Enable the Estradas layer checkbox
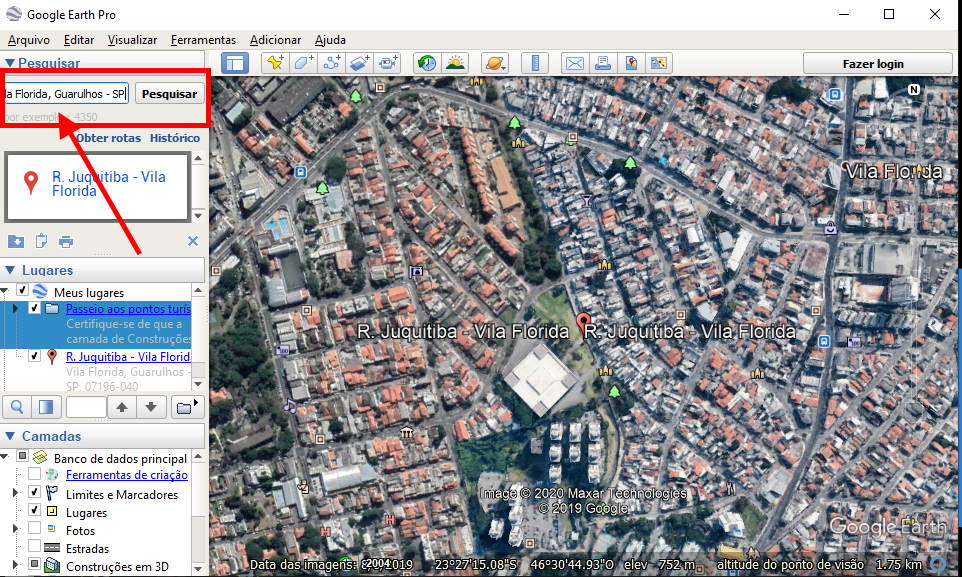 point(35,546)
